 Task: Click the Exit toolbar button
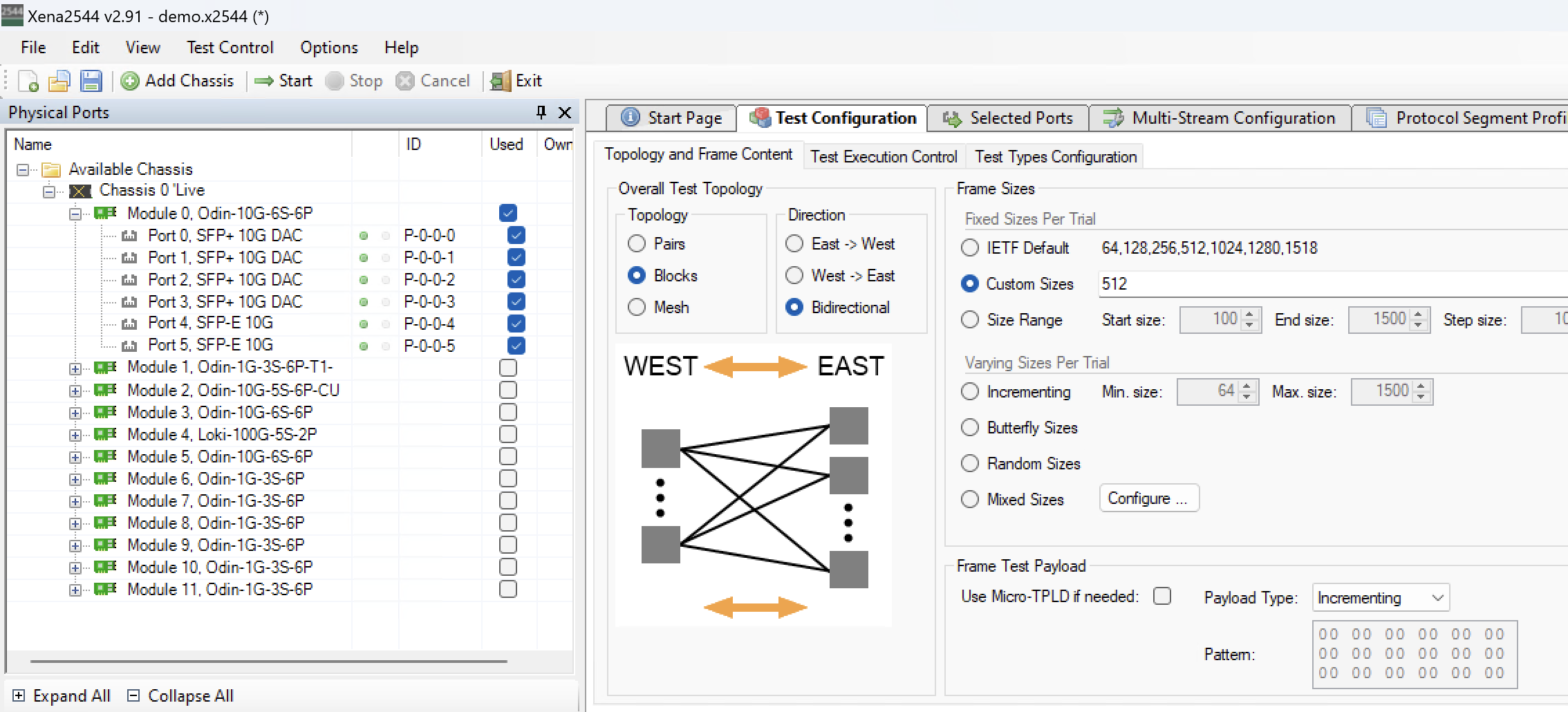pos(516,81)
